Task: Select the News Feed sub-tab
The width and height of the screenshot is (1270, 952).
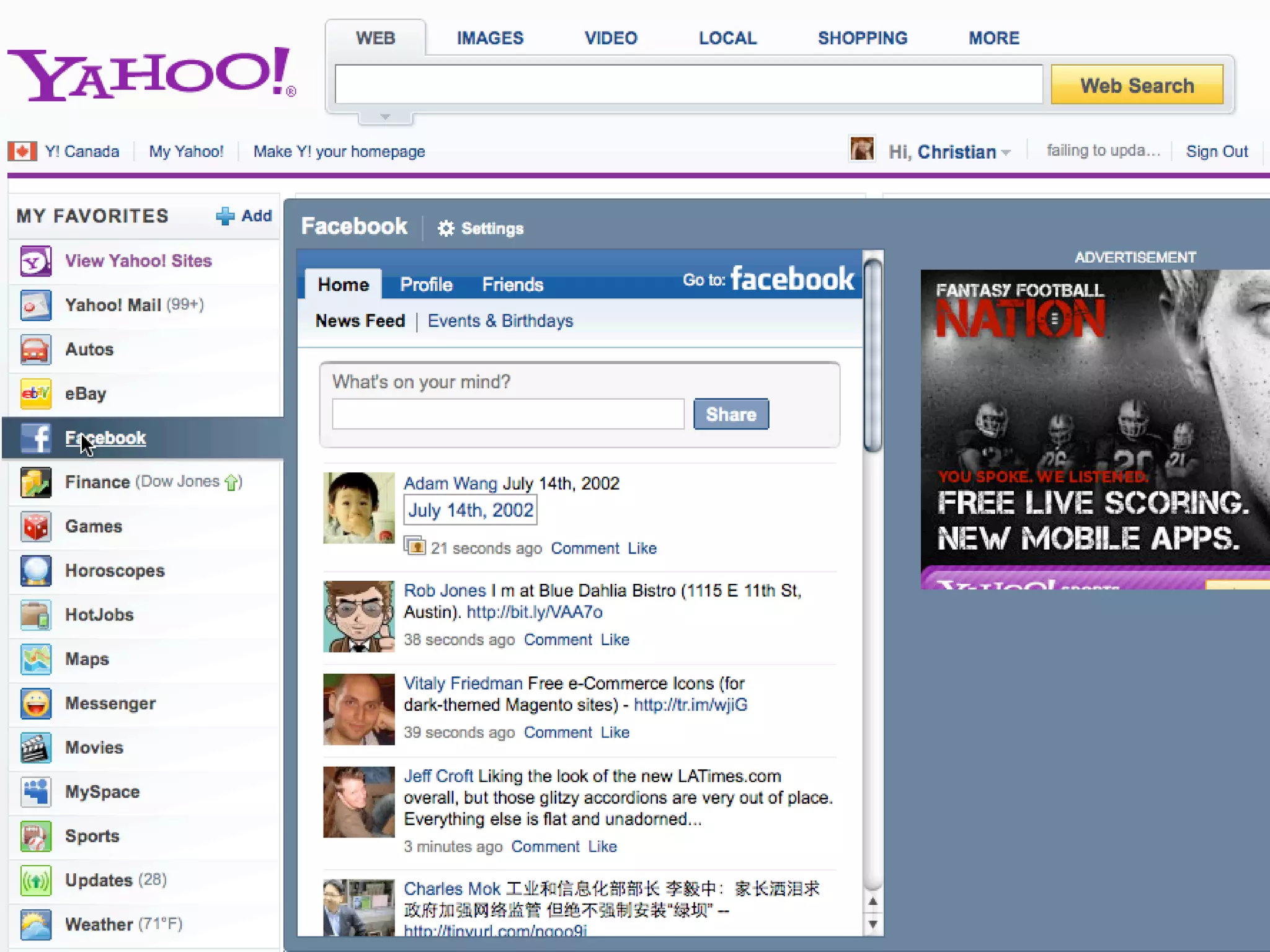Action: pyautogui.click(x=360, y=321)
